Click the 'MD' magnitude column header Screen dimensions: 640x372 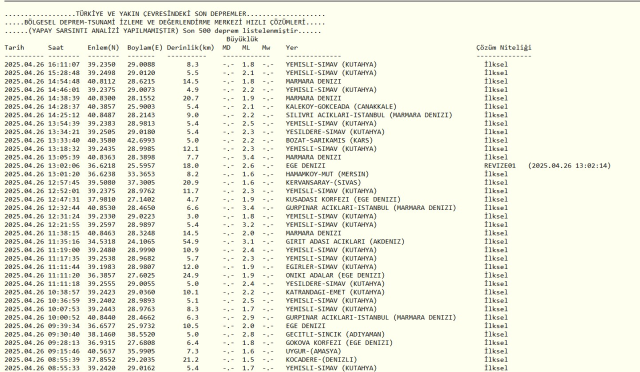pos(226,48)
